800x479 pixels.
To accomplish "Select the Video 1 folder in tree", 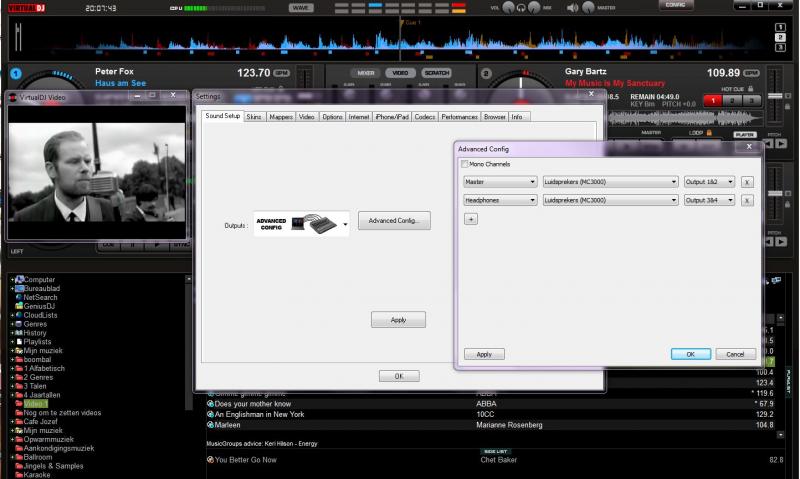I will pyautogui.click(x=36, y=404).
